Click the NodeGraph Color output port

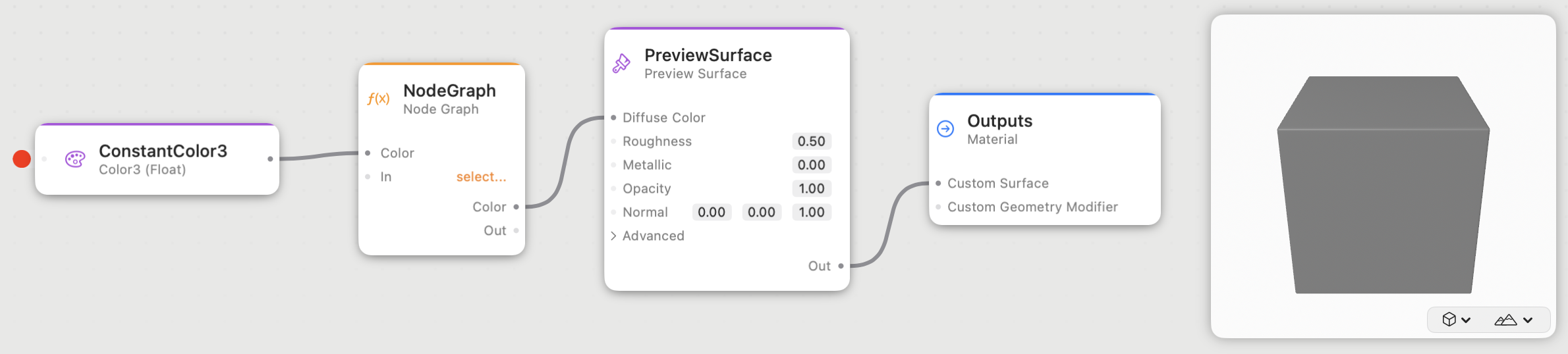(516, 207)
